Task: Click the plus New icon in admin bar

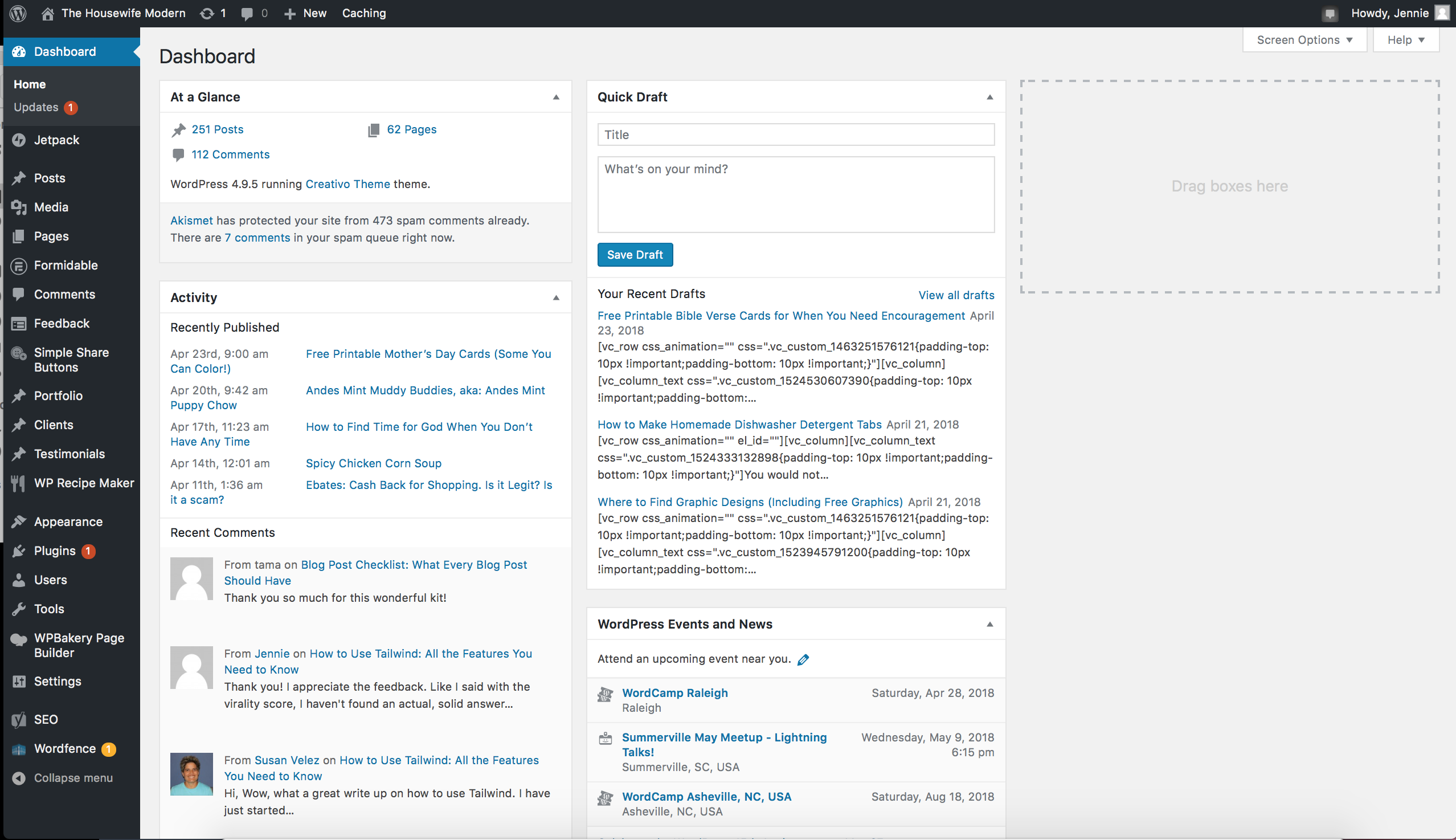Action: point(289,13)
